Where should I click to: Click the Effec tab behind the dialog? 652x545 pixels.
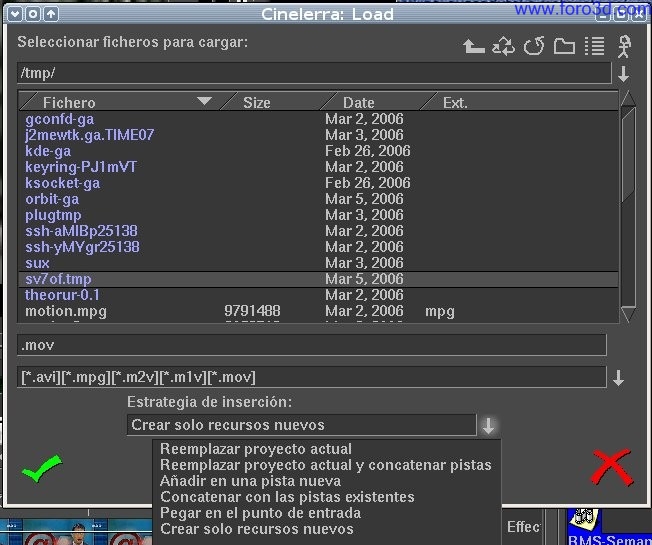(x=523, y=527)
